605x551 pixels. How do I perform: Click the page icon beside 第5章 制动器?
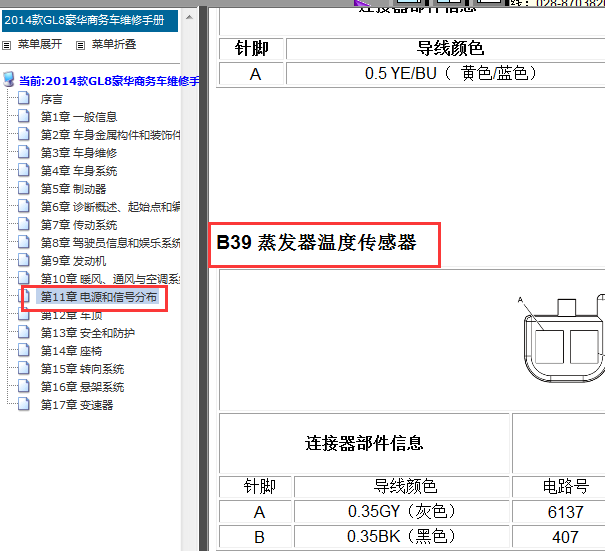[x=24, y=188]
